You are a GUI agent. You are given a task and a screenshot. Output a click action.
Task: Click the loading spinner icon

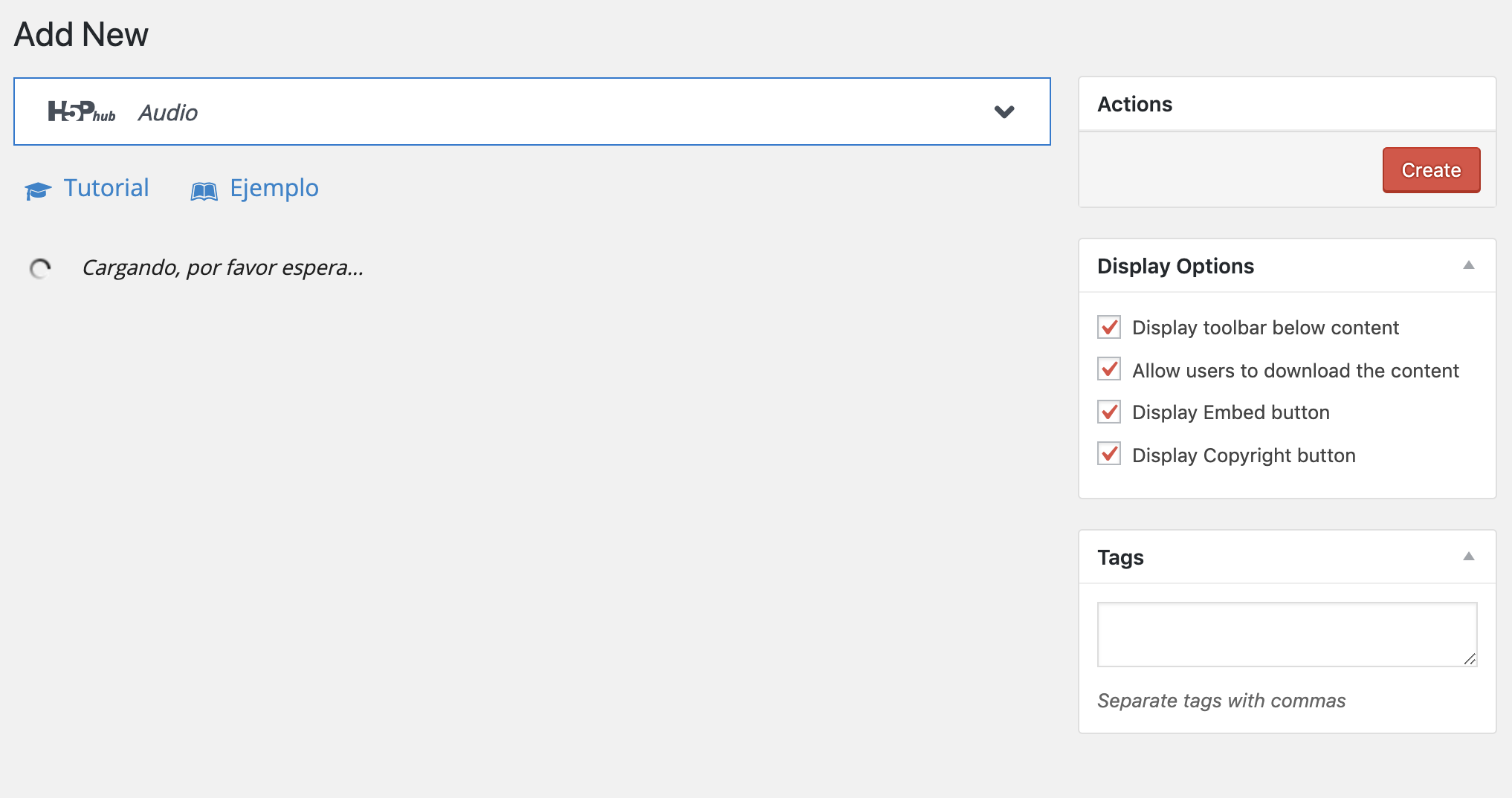(x=40, y=268)
